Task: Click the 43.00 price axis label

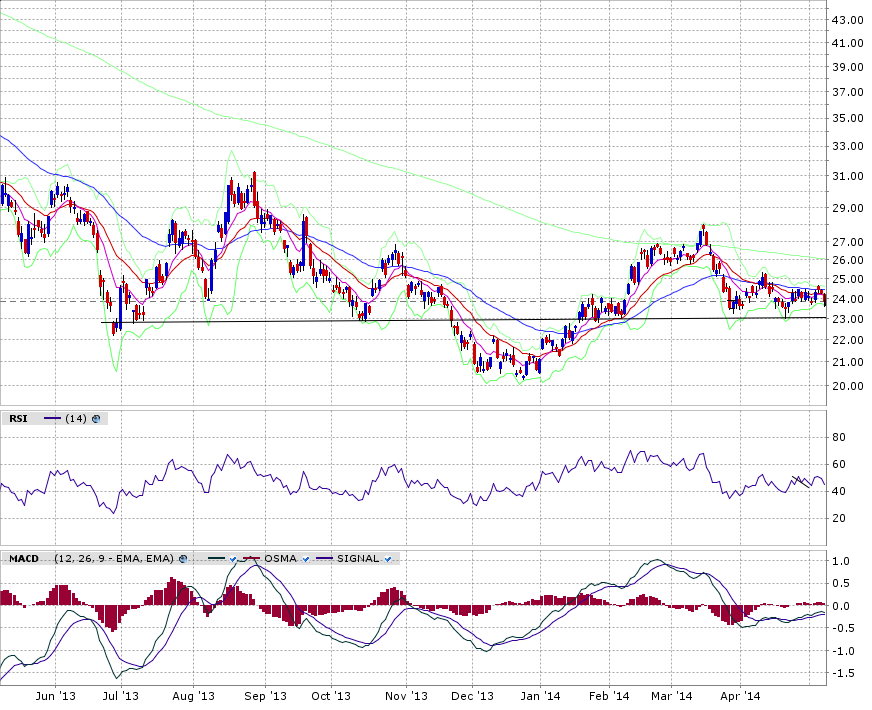Action: point(847,19)
